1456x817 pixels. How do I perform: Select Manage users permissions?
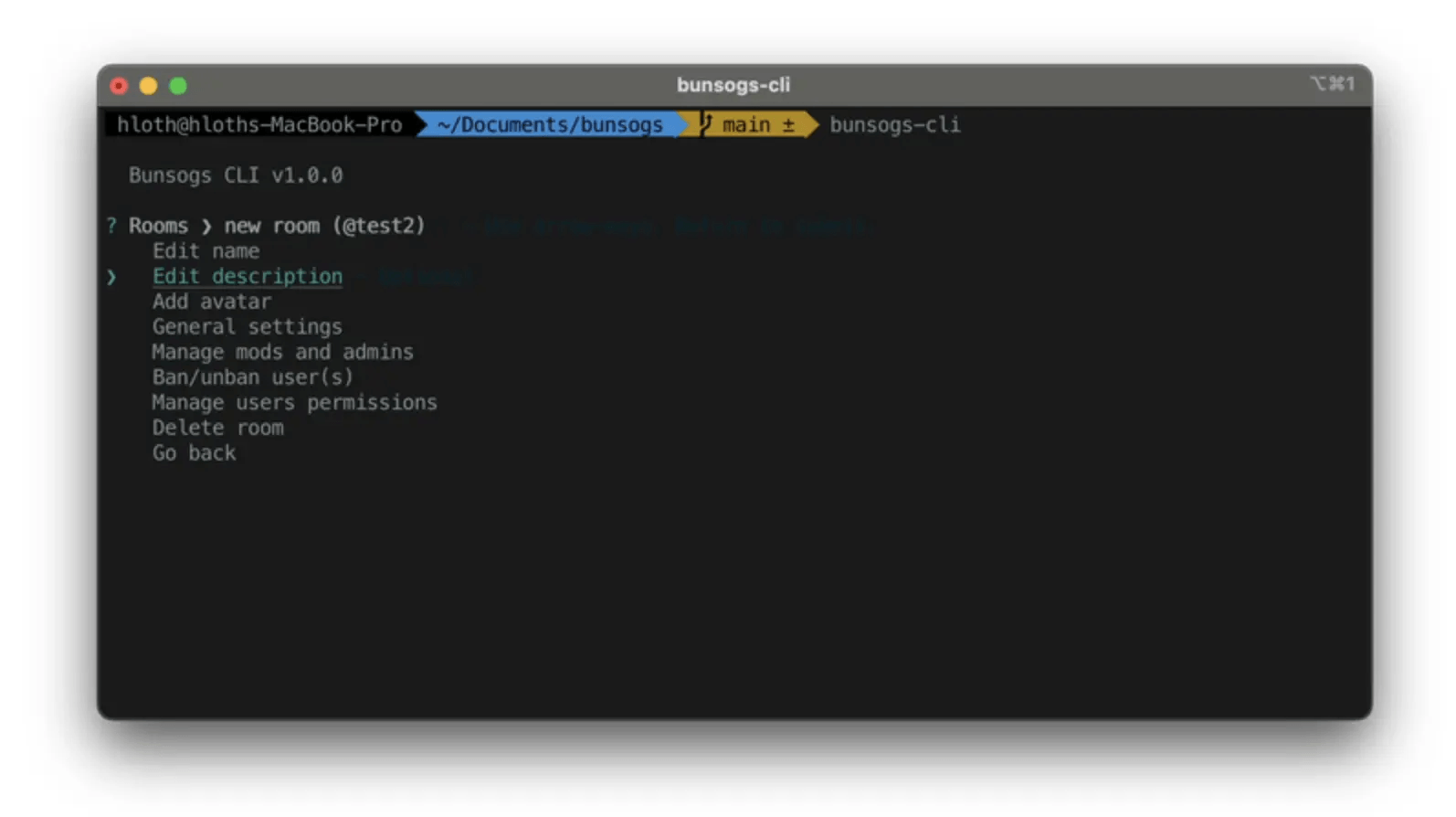tap(294, 402)
